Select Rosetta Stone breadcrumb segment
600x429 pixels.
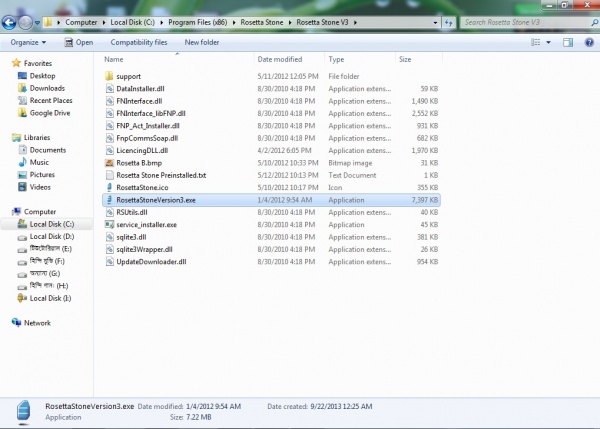click(x=262, y=23)
